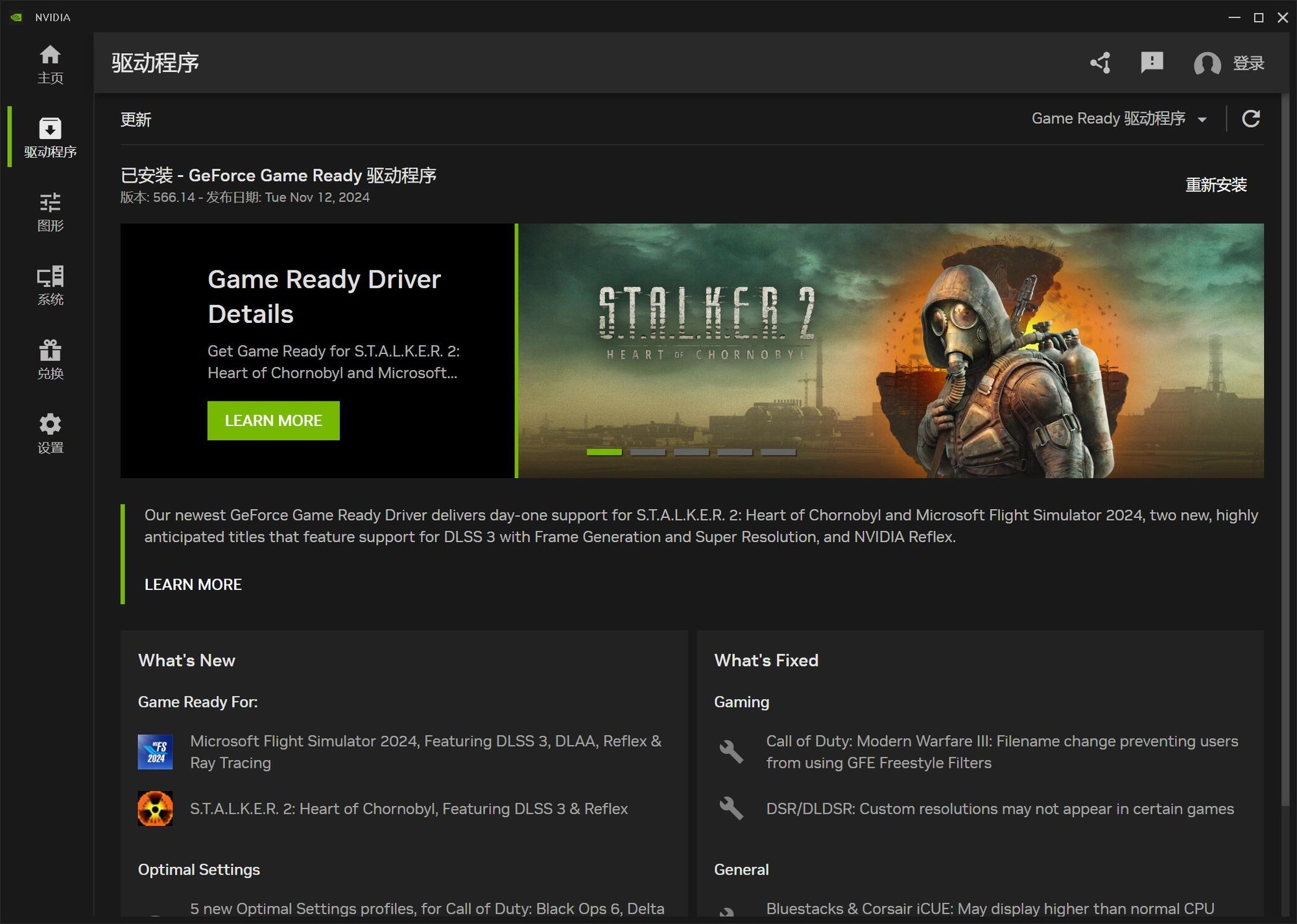Click the share icon in top bar
The width and height of the screenshot is (1297, 924).
(1100, 63)
